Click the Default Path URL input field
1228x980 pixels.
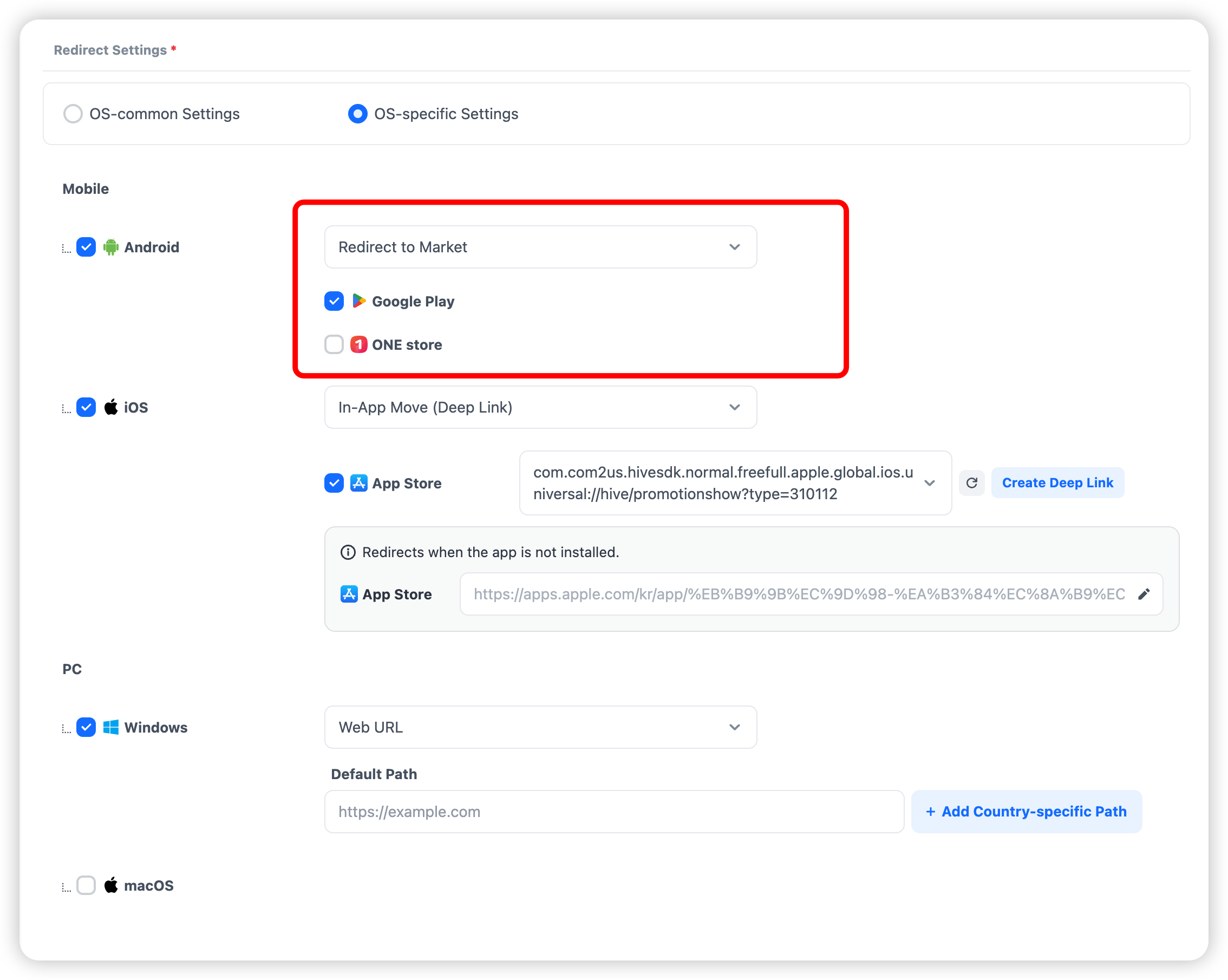tap(613, 812)
